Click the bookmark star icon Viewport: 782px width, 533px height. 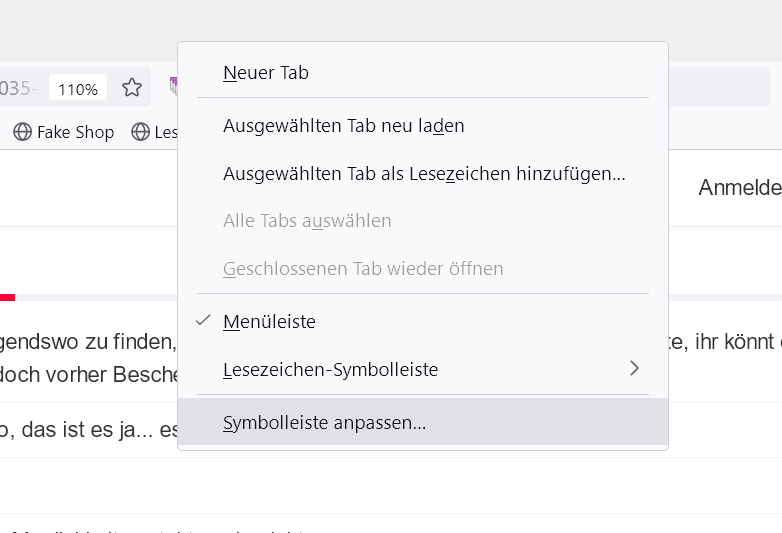pos(132,88)
